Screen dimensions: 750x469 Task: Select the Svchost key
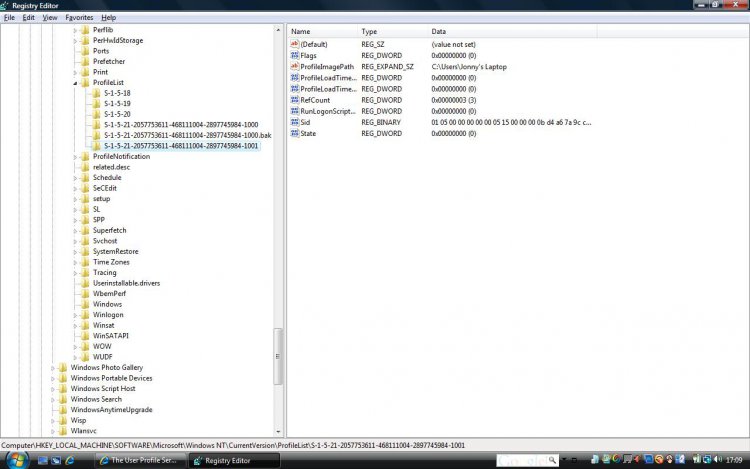click(x=105, y=241)
